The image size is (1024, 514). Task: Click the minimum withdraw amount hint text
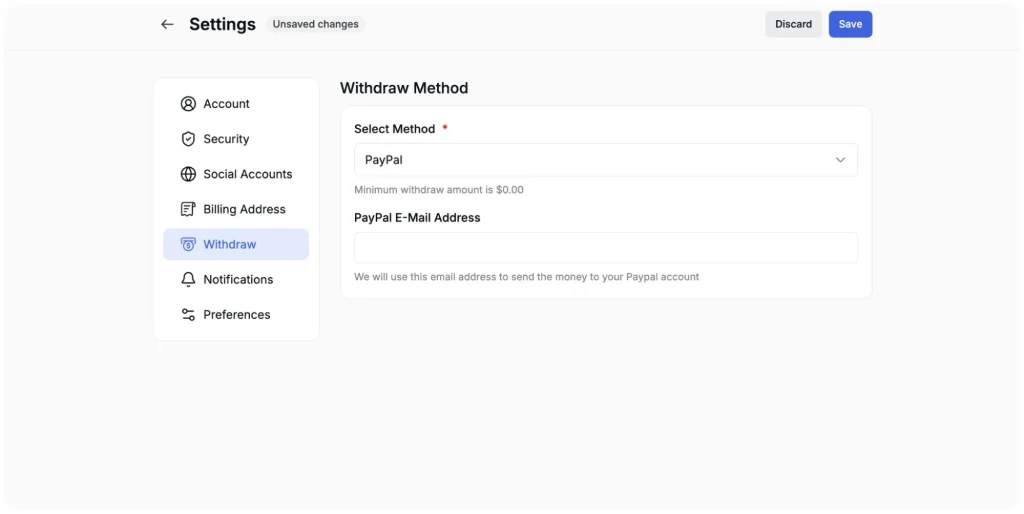[439, 190]
